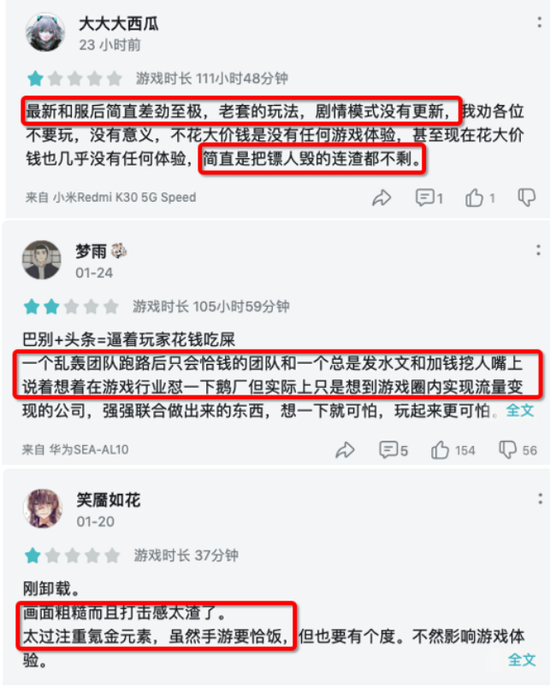Like 梦雨's review with 154 likes
This screenshot has height=687, width=550.
click(453, 450)
